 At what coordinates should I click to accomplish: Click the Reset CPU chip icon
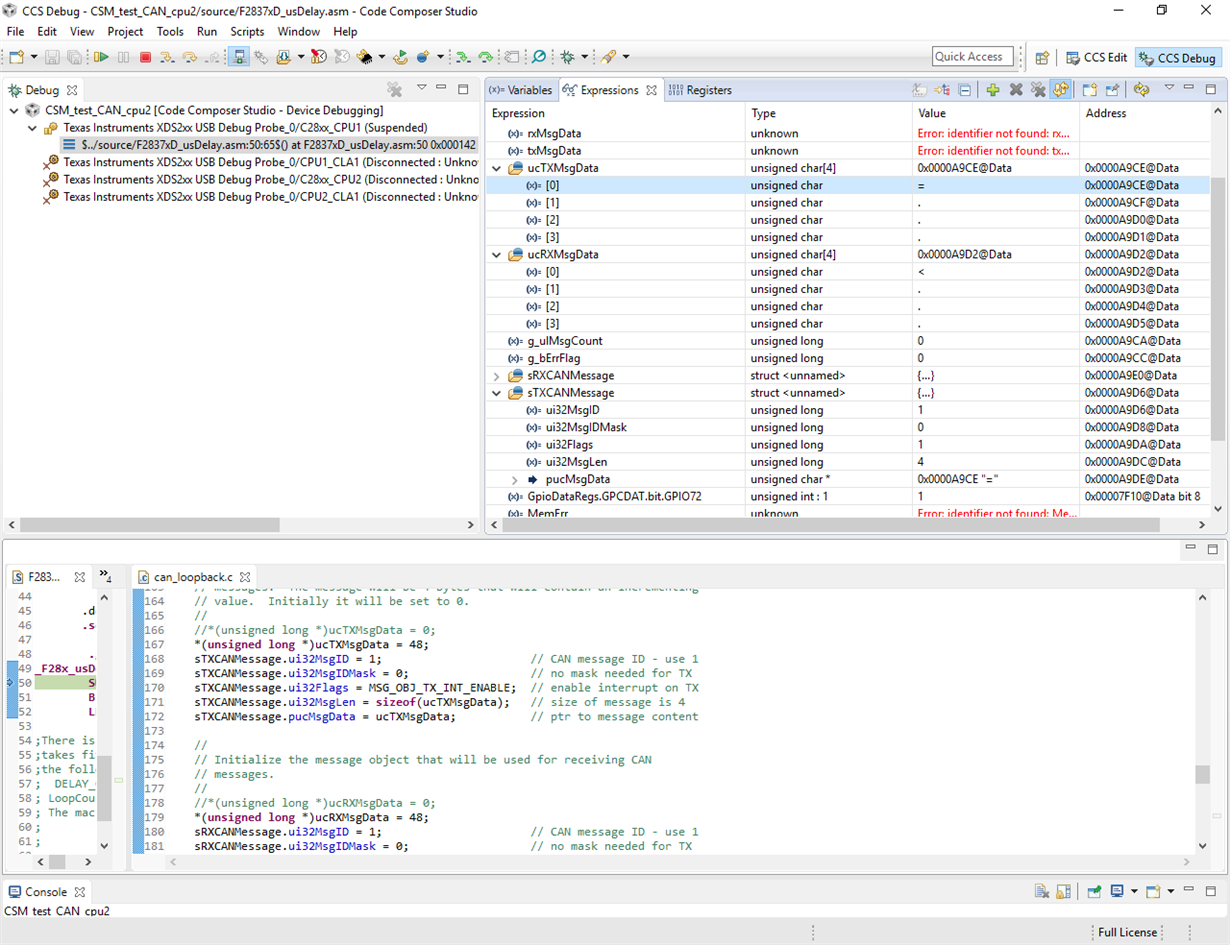364,57
